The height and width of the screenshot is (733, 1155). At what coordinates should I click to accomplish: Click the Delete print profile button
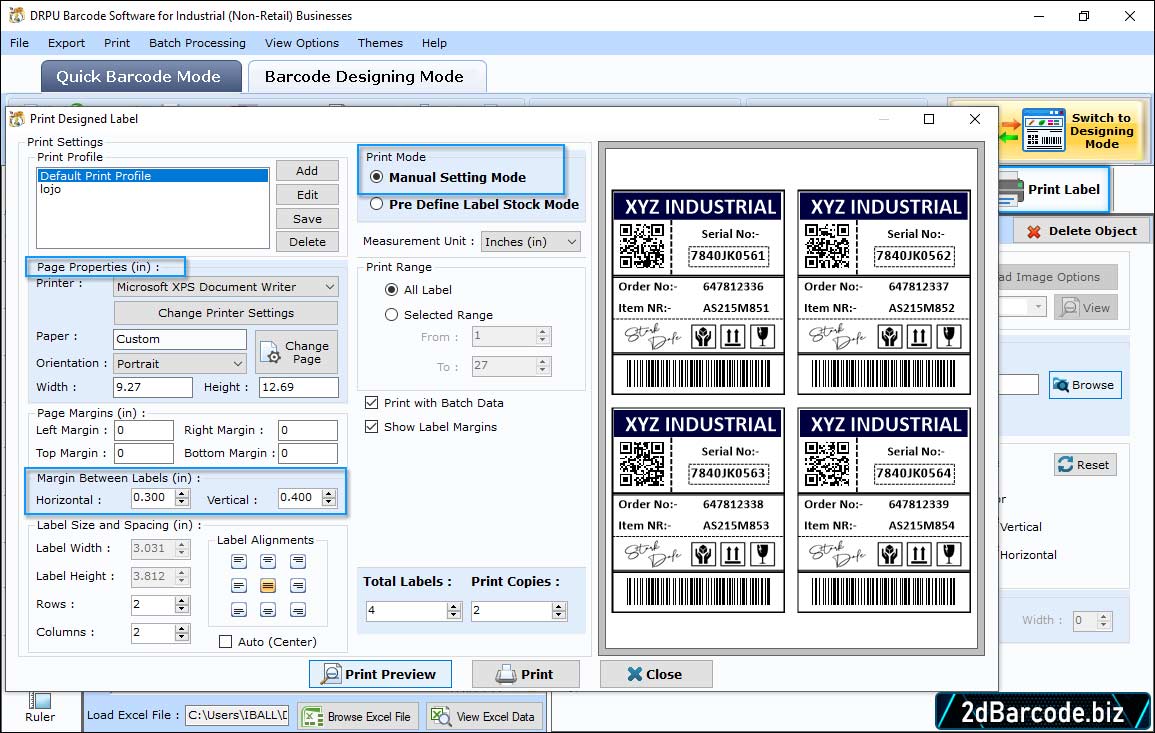[x=307, y=242]
